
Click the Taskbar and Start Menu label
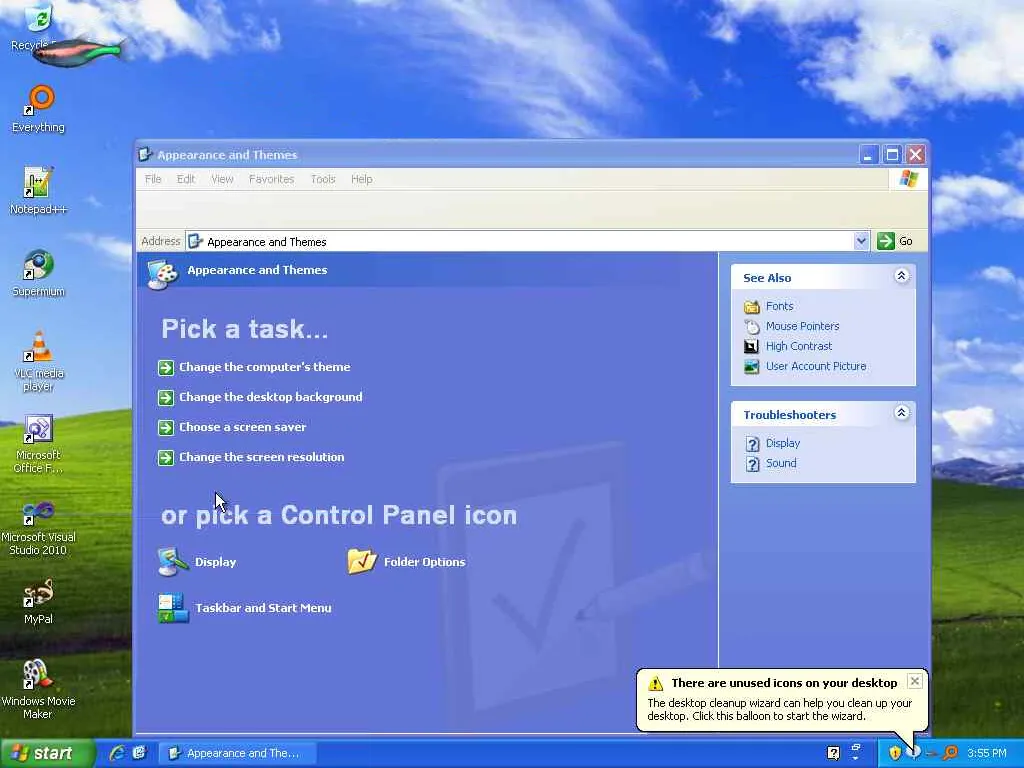point(263,608)
